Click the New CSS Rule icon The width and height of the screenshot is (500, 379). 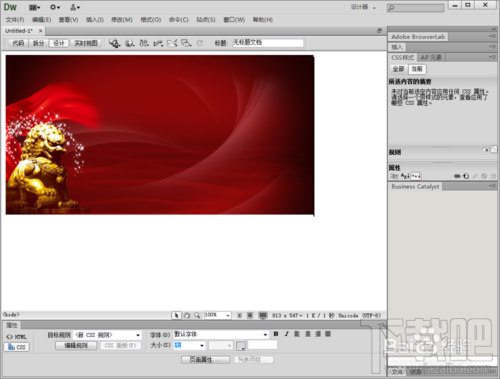[x=466, y=176]
